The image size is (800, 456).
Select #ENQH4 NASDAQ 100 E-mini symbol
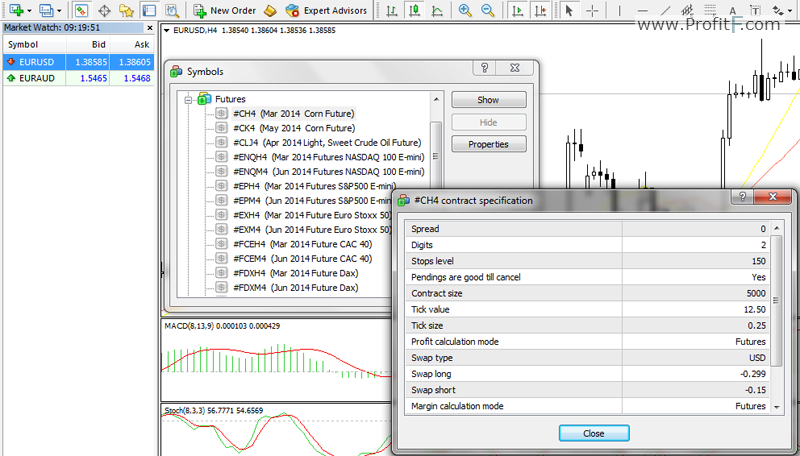click(x=329, y=157)
